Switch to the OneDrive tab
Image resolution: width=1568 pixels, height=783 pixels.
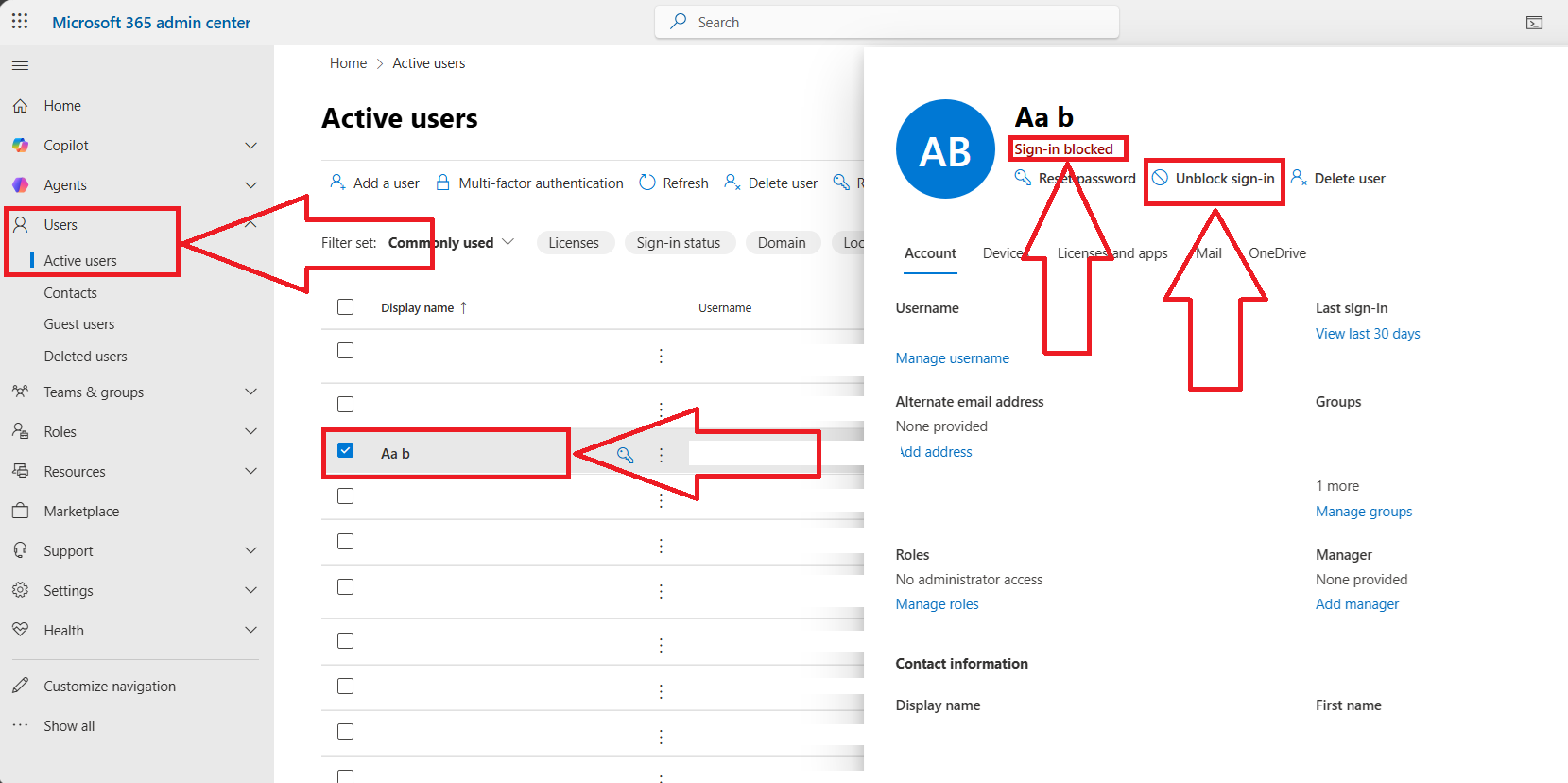tap(1277, 253)
